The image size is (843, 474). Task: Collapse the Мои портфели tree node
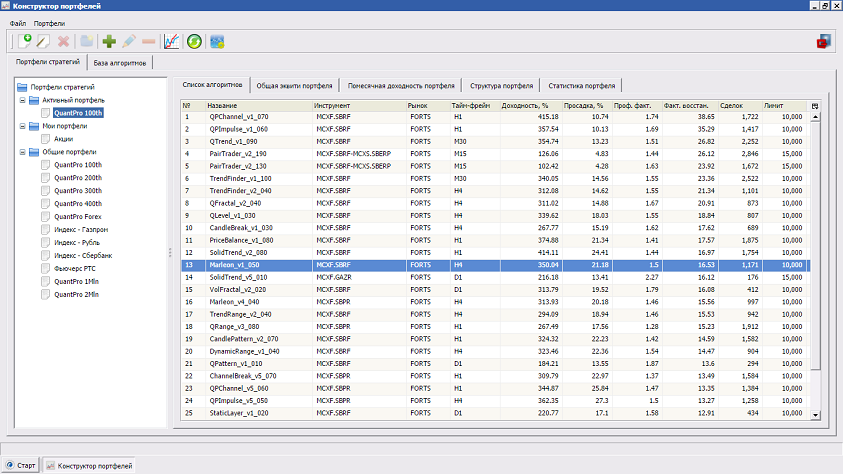(22, 127)
